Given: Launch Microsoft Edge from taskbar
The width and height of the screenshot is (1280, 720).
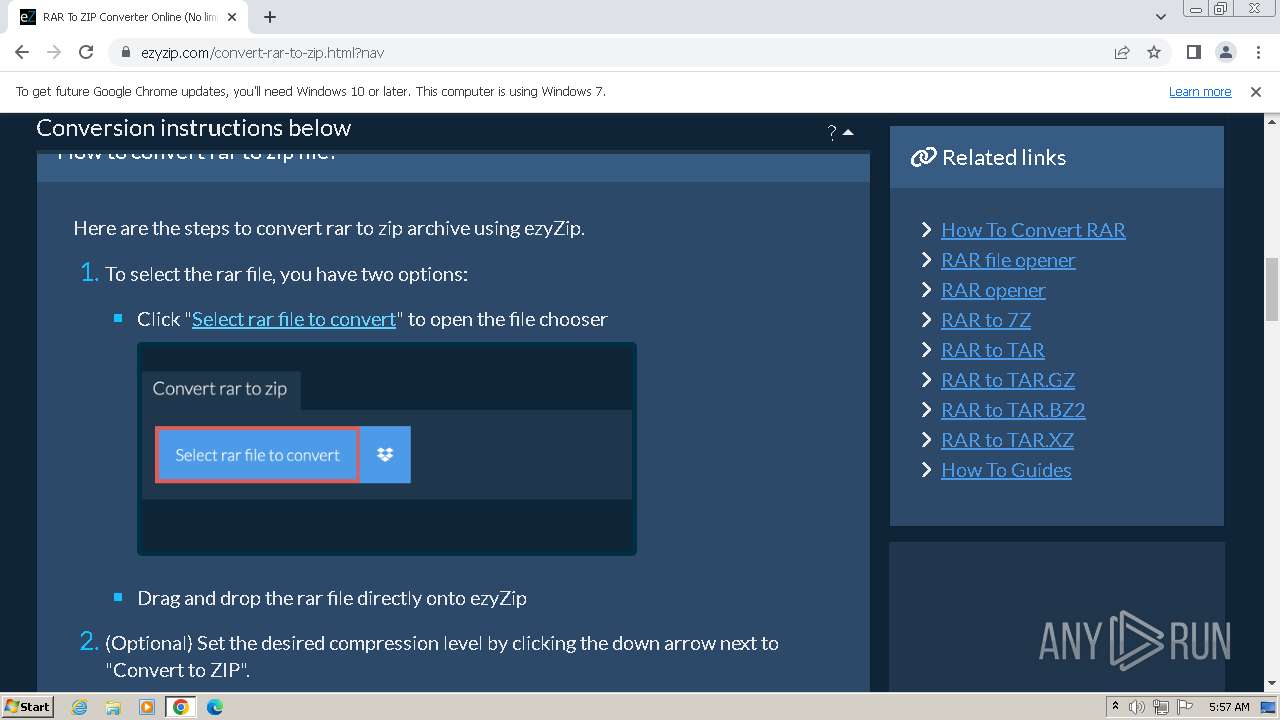Looking at the screenshot, I should (x=215, y=707).
